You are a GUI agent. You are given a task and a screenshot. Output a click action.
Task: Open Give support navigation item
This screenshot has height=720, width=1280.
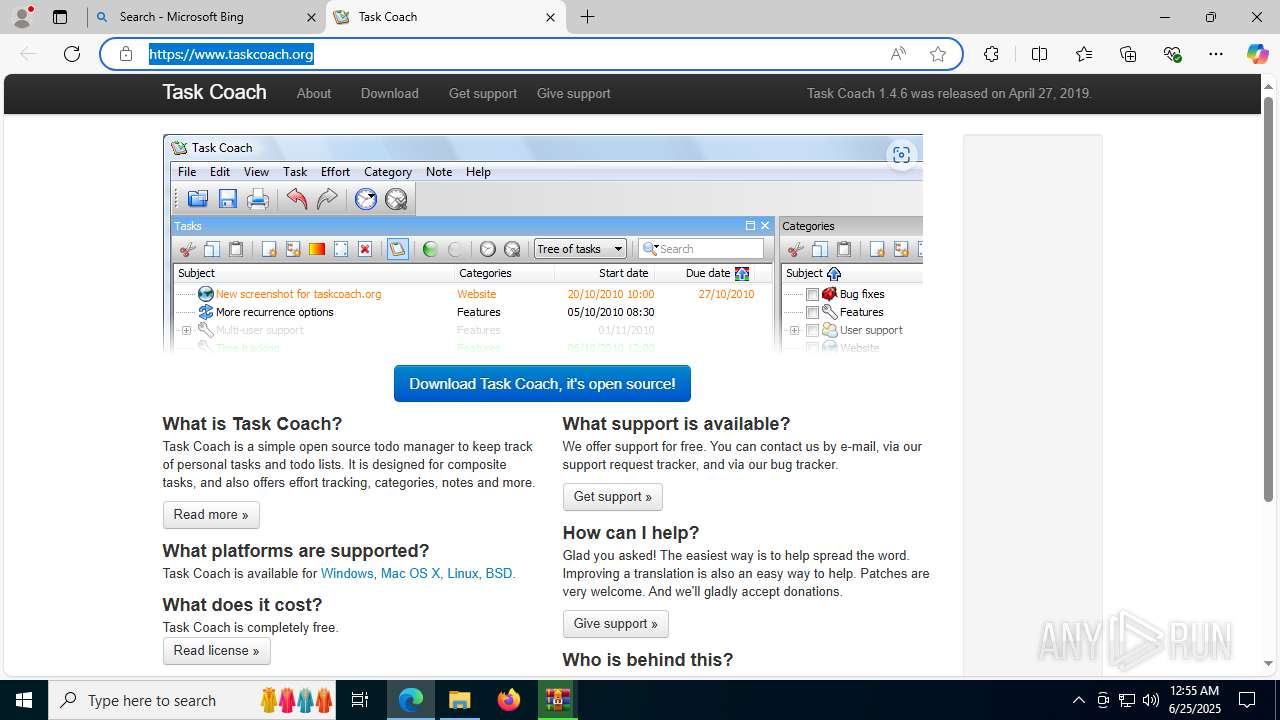click(x=573, y=93)
